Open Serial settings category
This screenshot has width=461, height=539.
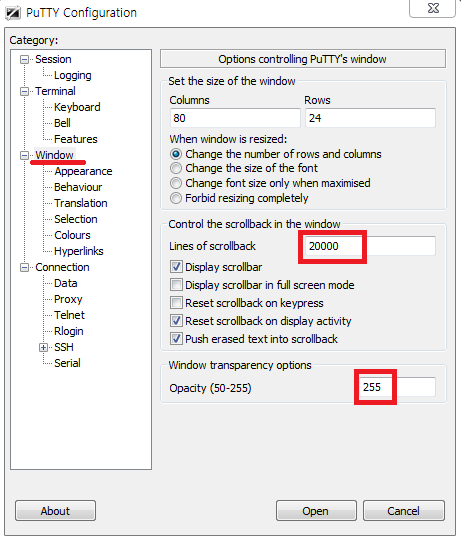coord(67,363)
